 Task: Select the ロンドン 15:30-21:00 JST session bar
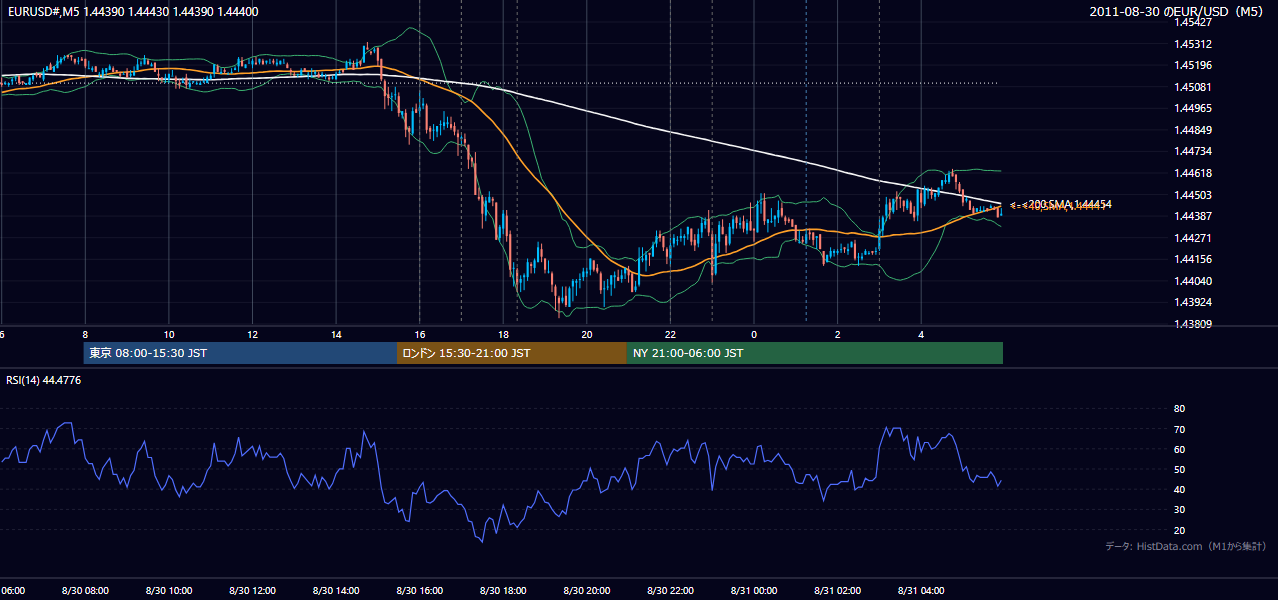click(x=512, y=353)
